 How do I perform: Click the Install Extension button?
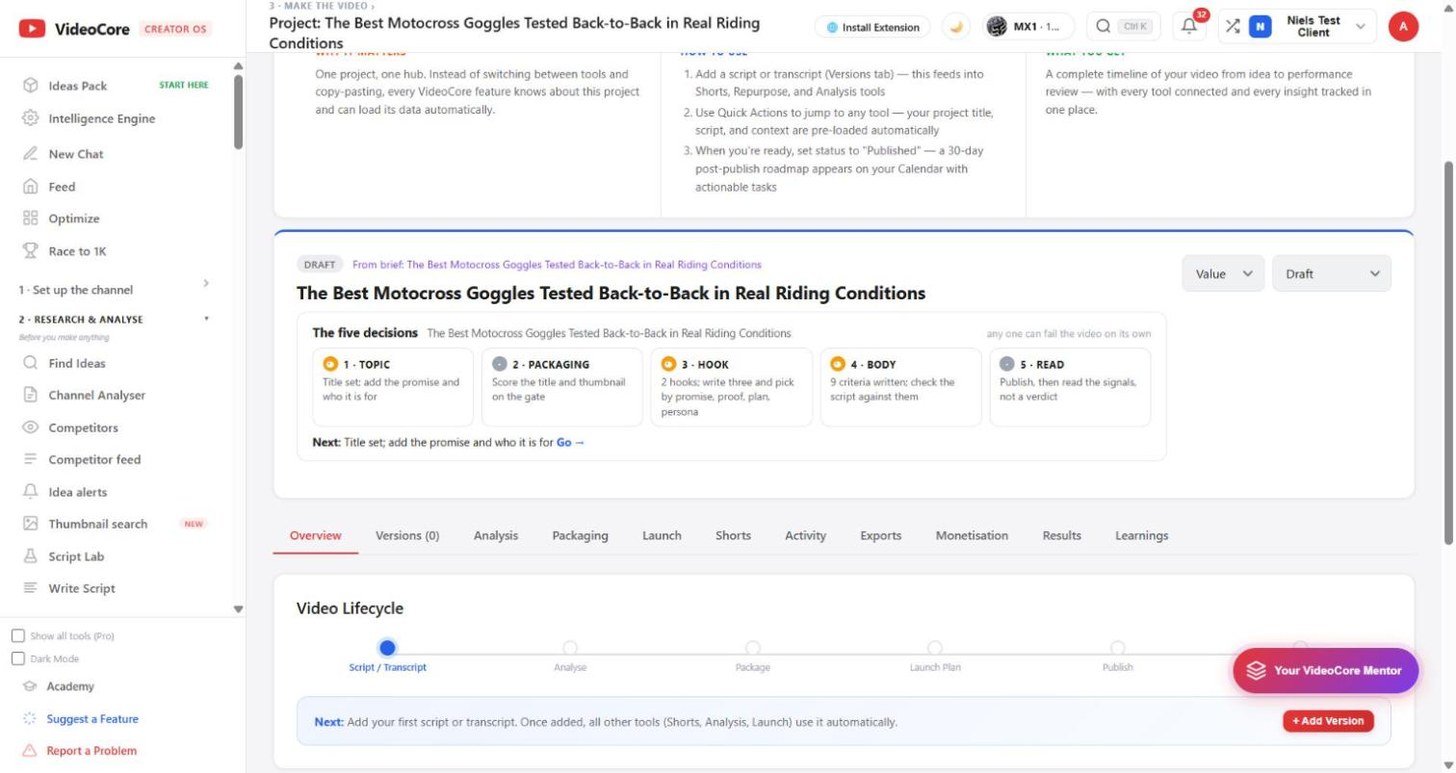[873, 27]
